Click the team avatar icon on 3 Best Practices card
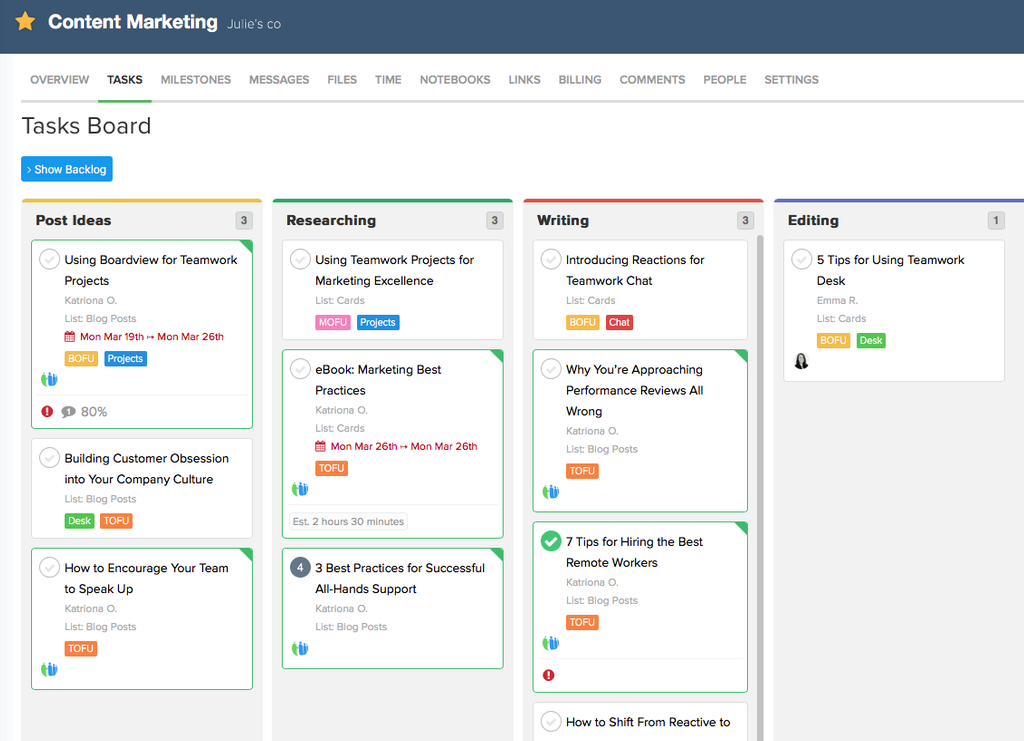The image size is (1024, 741). (300, 648)
